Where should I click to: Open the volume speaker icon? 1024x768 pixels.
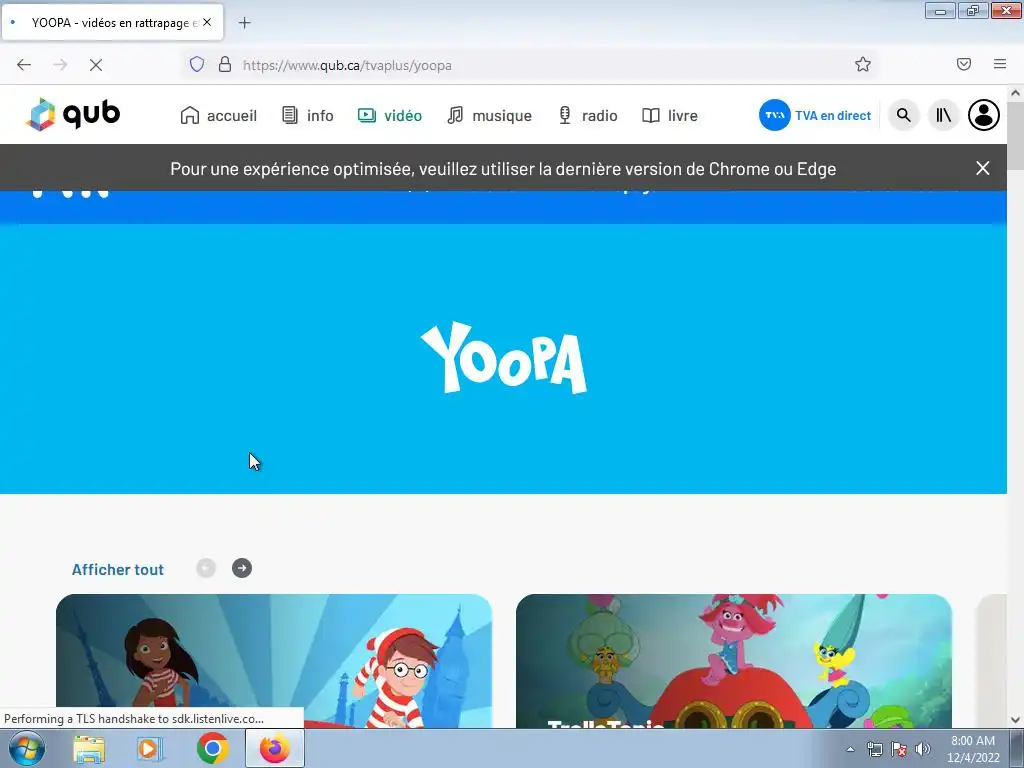click(922, 749)
